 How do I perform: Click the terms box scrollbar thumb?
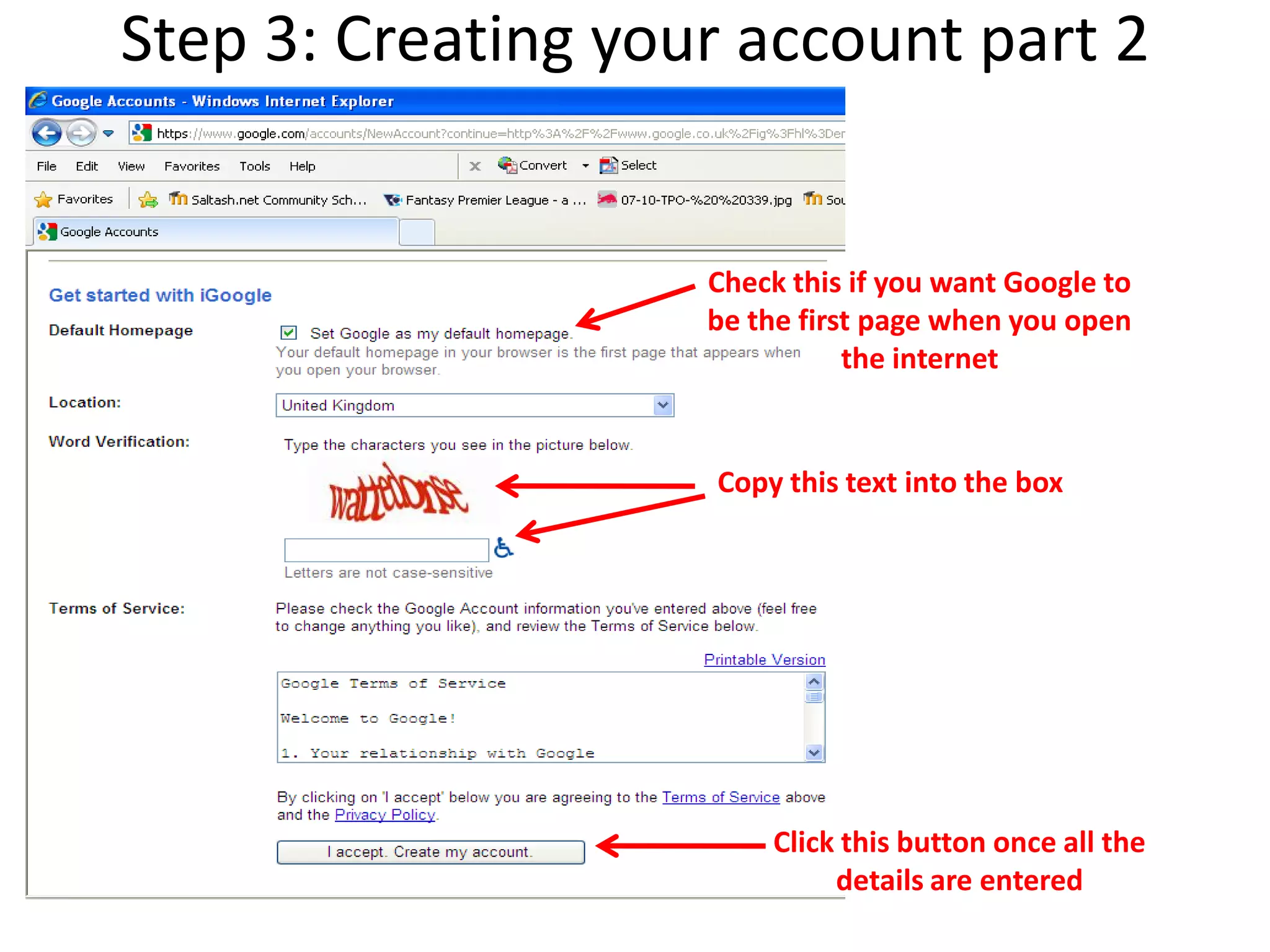pyautogui.click(x=814, y=697)
